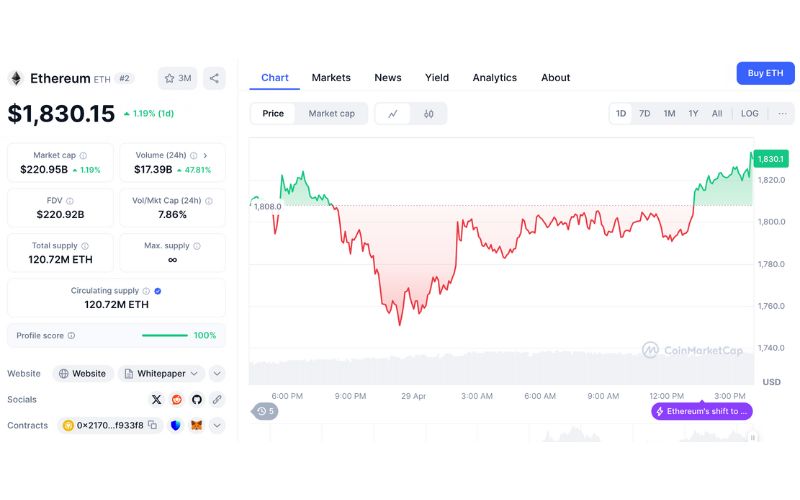Click the Buy ETH button

764,73
